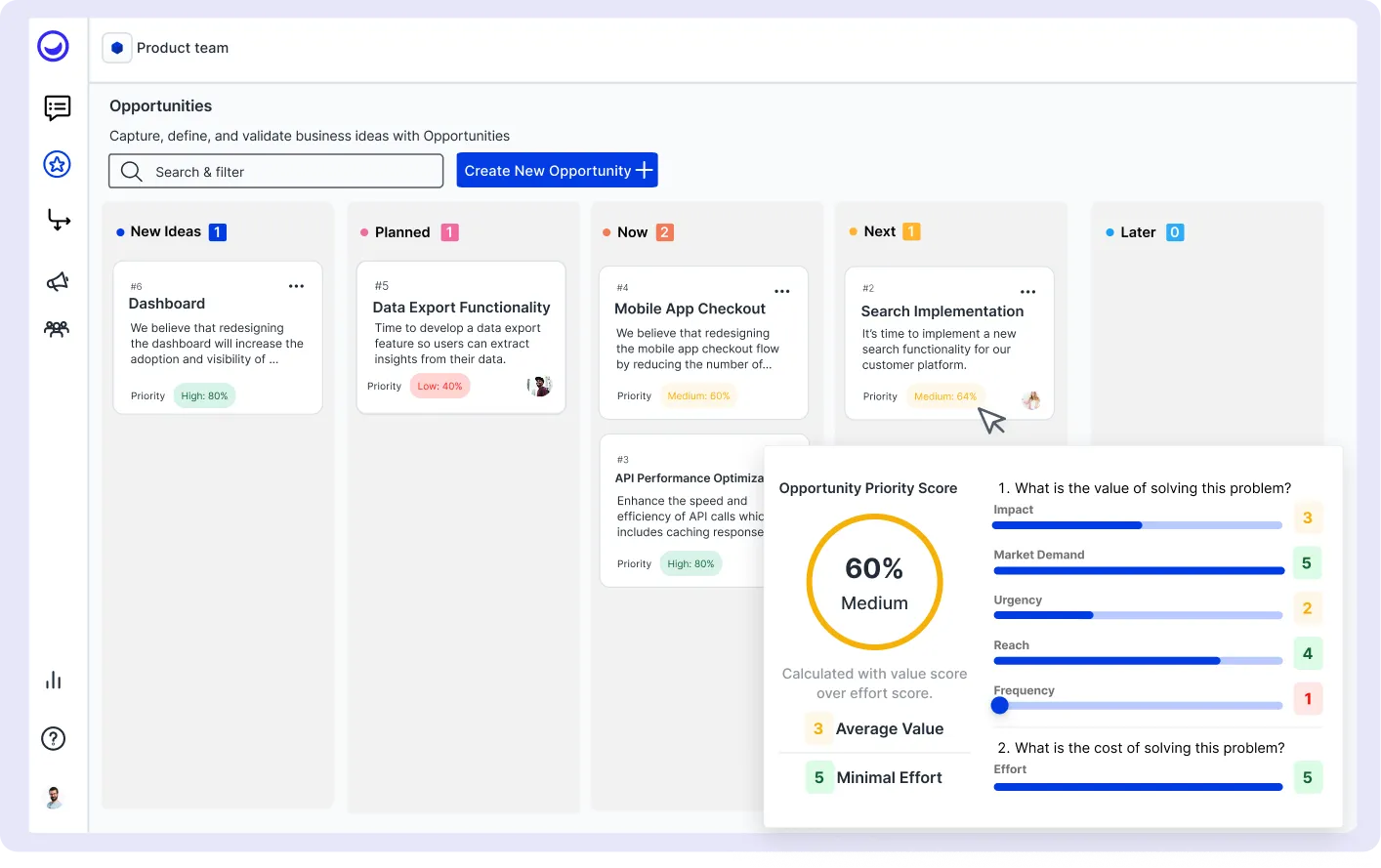
Task: Open the analytics chart icon in the sidebar
Action: click(54, 680)
